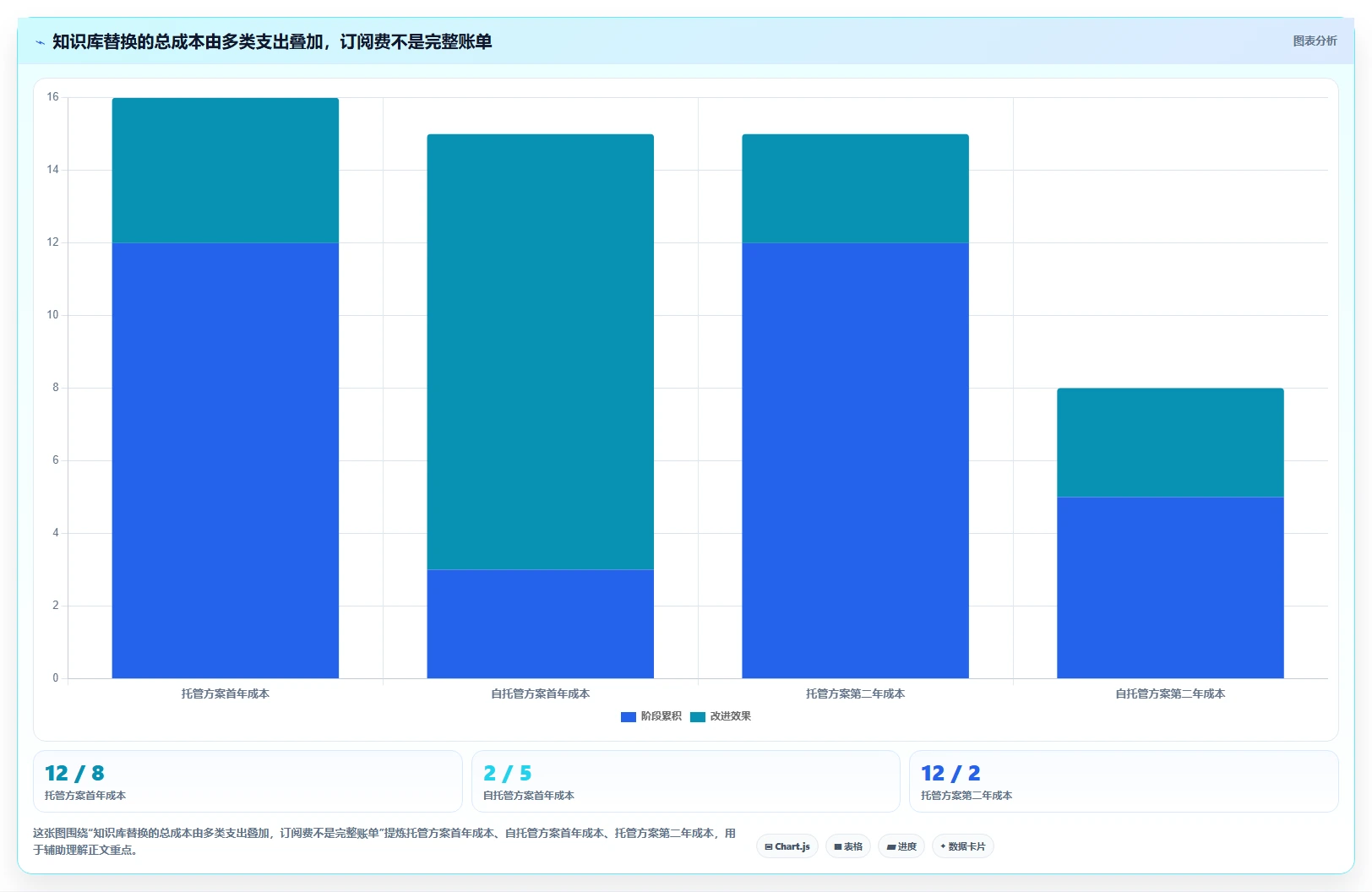
Task: Click the Chart.js tag
Action: pyautogui.click(x=787, y=846)
